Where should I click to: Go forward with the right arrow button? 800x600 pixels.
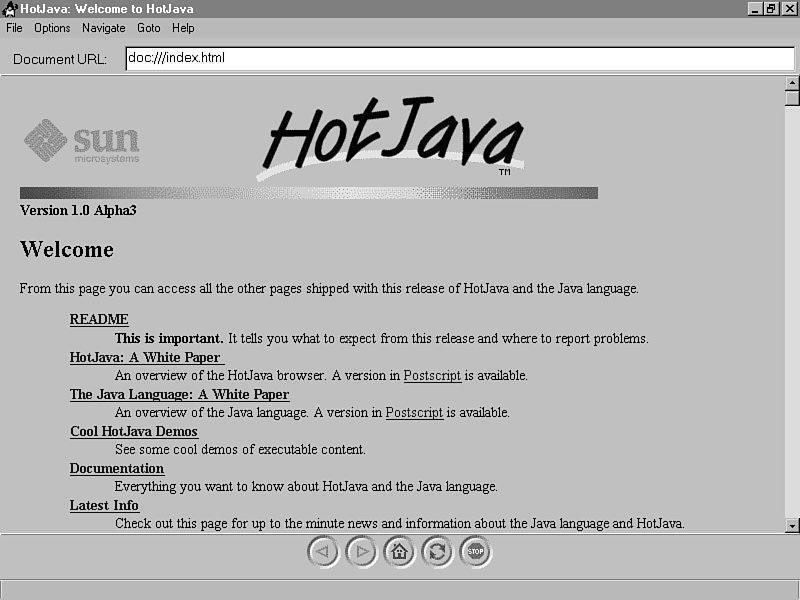[x=361, y=552]
